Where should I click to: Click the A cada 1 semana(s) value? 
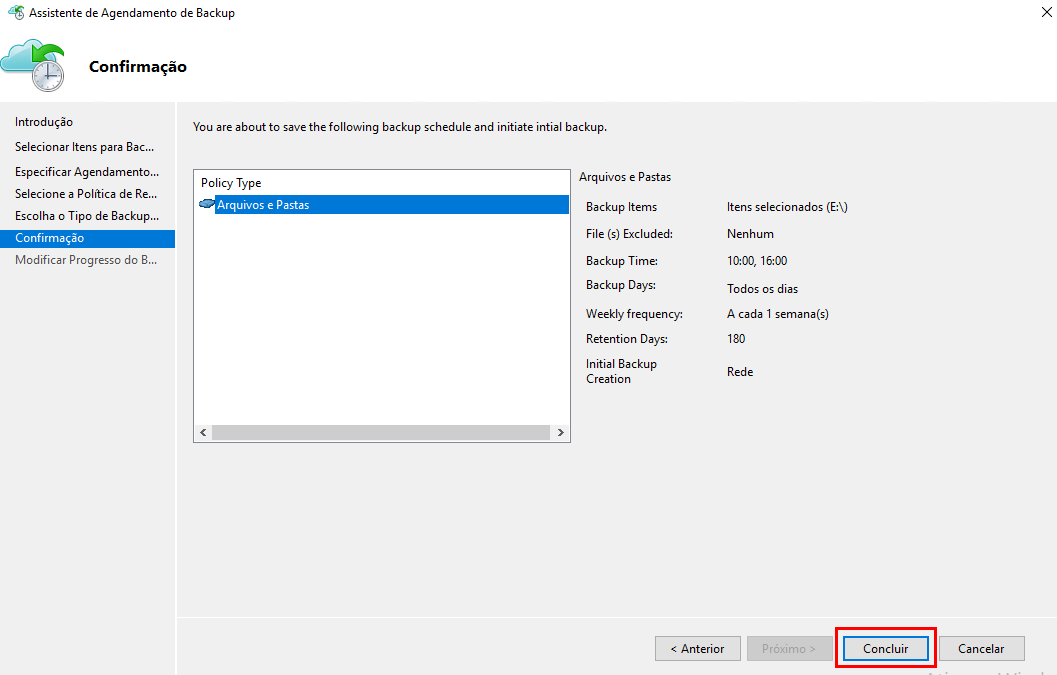pos(778,314)
